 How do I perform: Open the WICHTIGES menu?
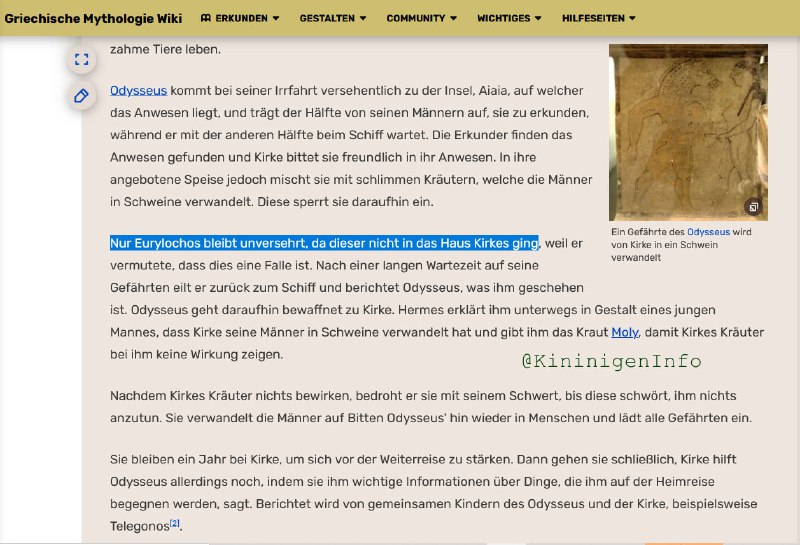pos(509,18)
